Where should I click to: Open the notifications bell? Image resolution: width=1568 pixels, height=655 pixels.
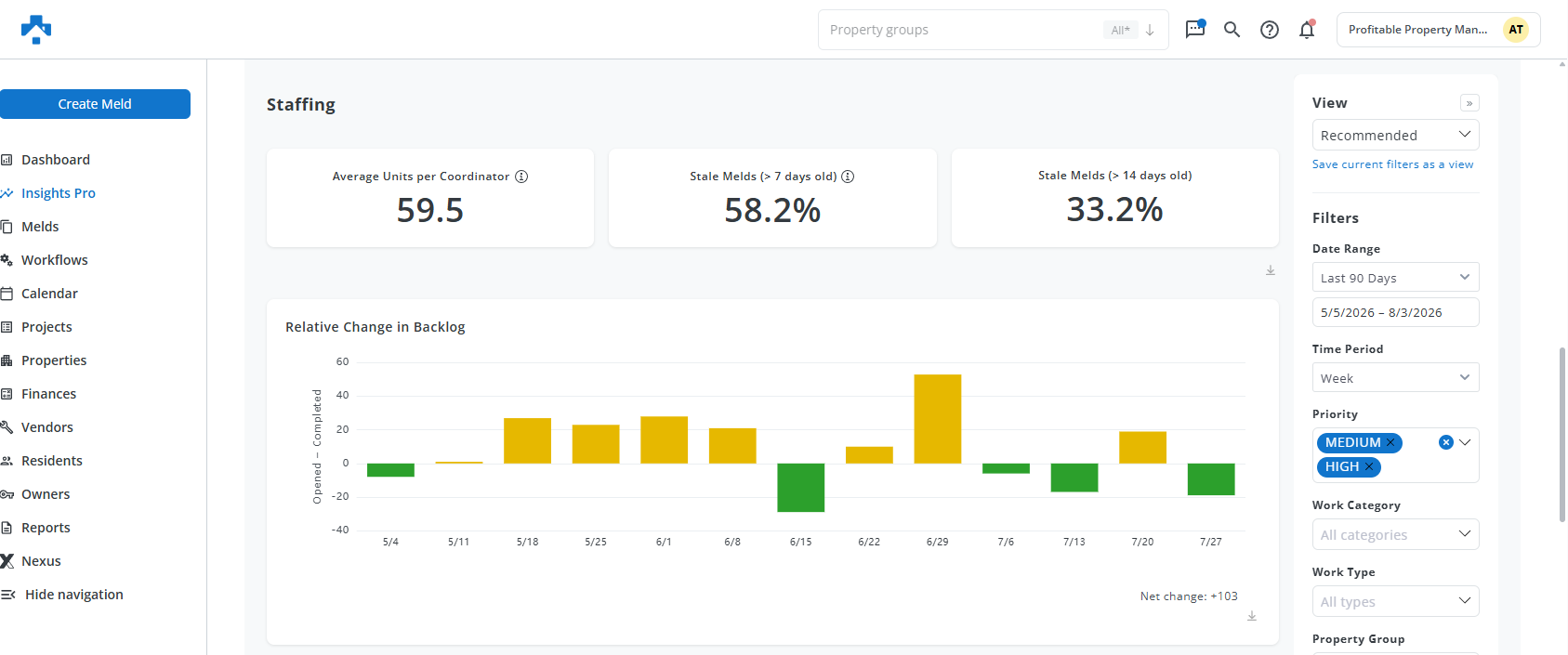pos(1307,30)
